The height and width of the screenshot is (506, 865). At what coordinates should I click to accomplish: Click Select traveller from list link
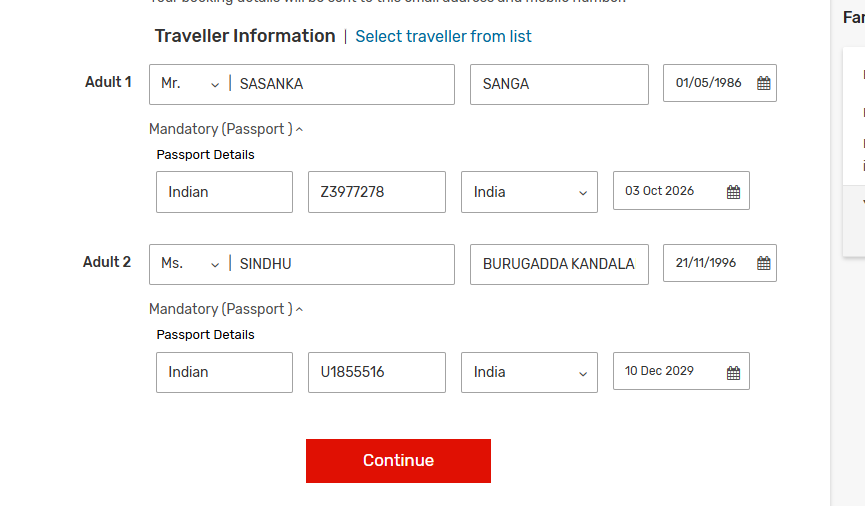(443, 36)
